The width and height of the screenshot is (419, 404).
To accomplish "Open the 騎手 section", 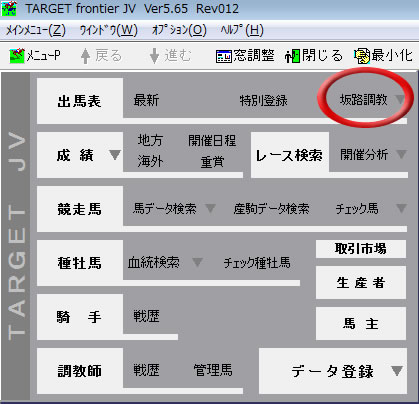I will pyautogui.click(x=80, y=317).
